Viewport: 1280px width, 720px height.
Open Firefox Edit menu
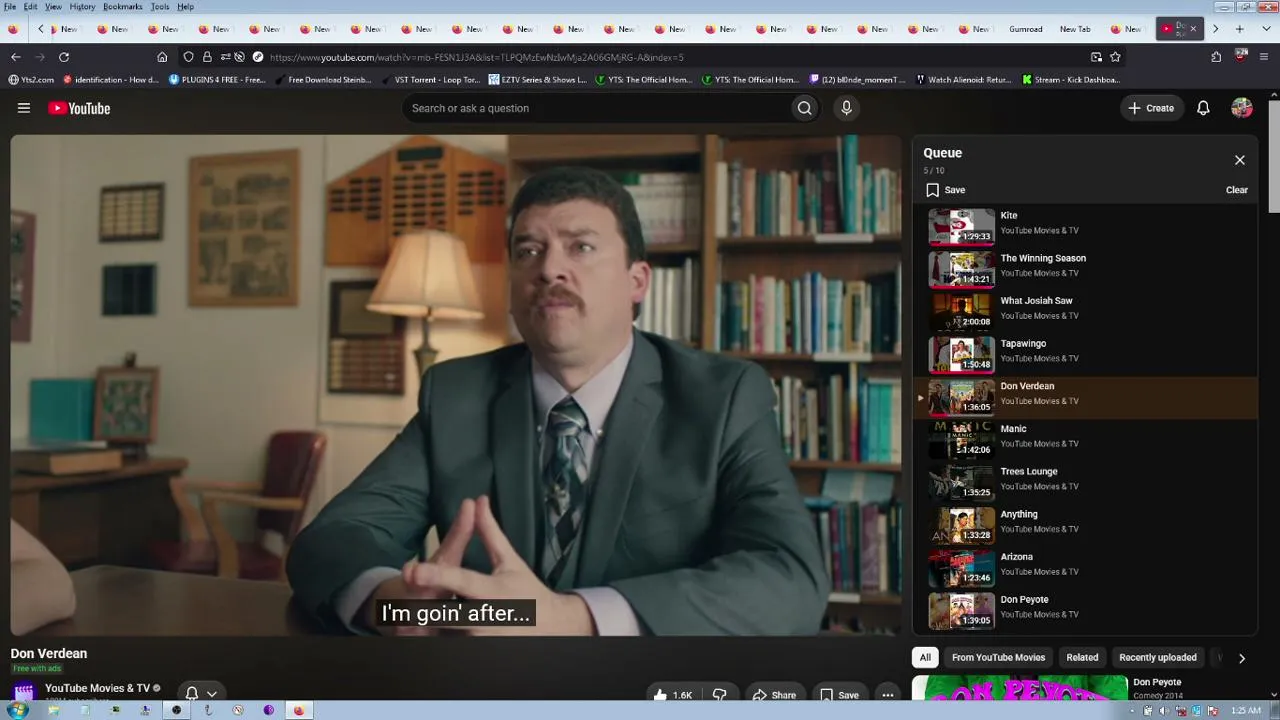[x=31, y=7]
